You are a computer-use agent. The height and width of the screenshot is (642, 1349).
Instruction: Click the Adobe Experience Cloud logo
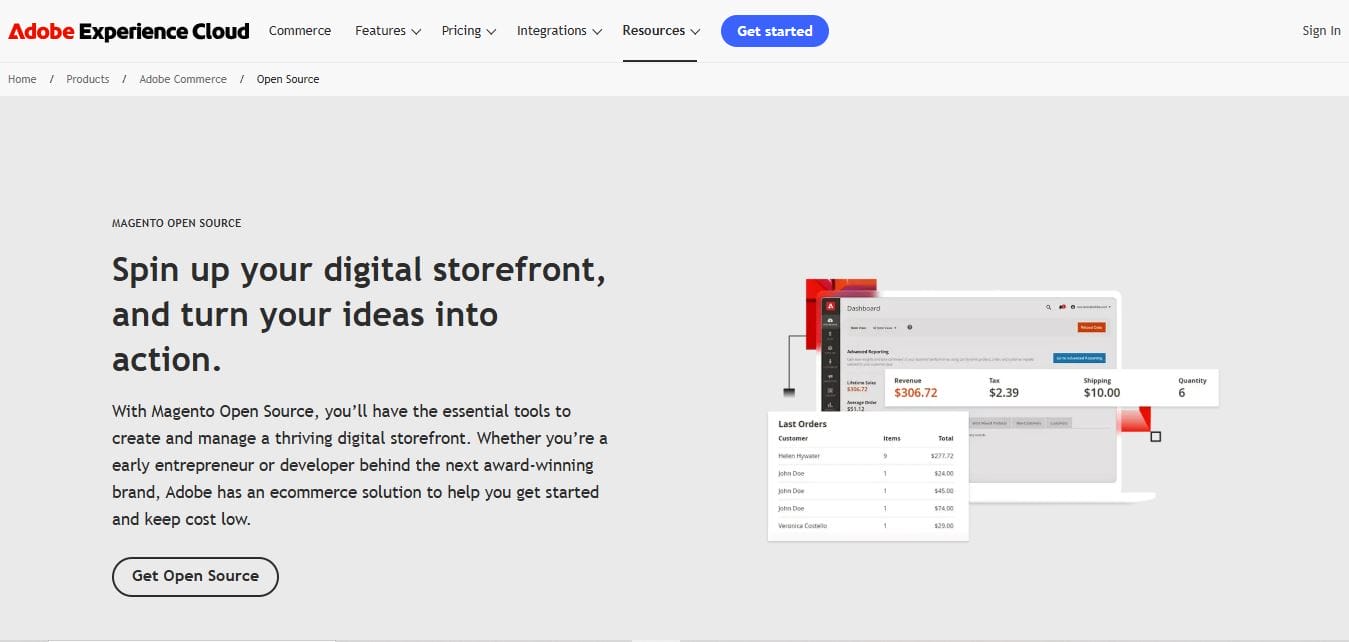pyautogui.click(x=128, y=30)
